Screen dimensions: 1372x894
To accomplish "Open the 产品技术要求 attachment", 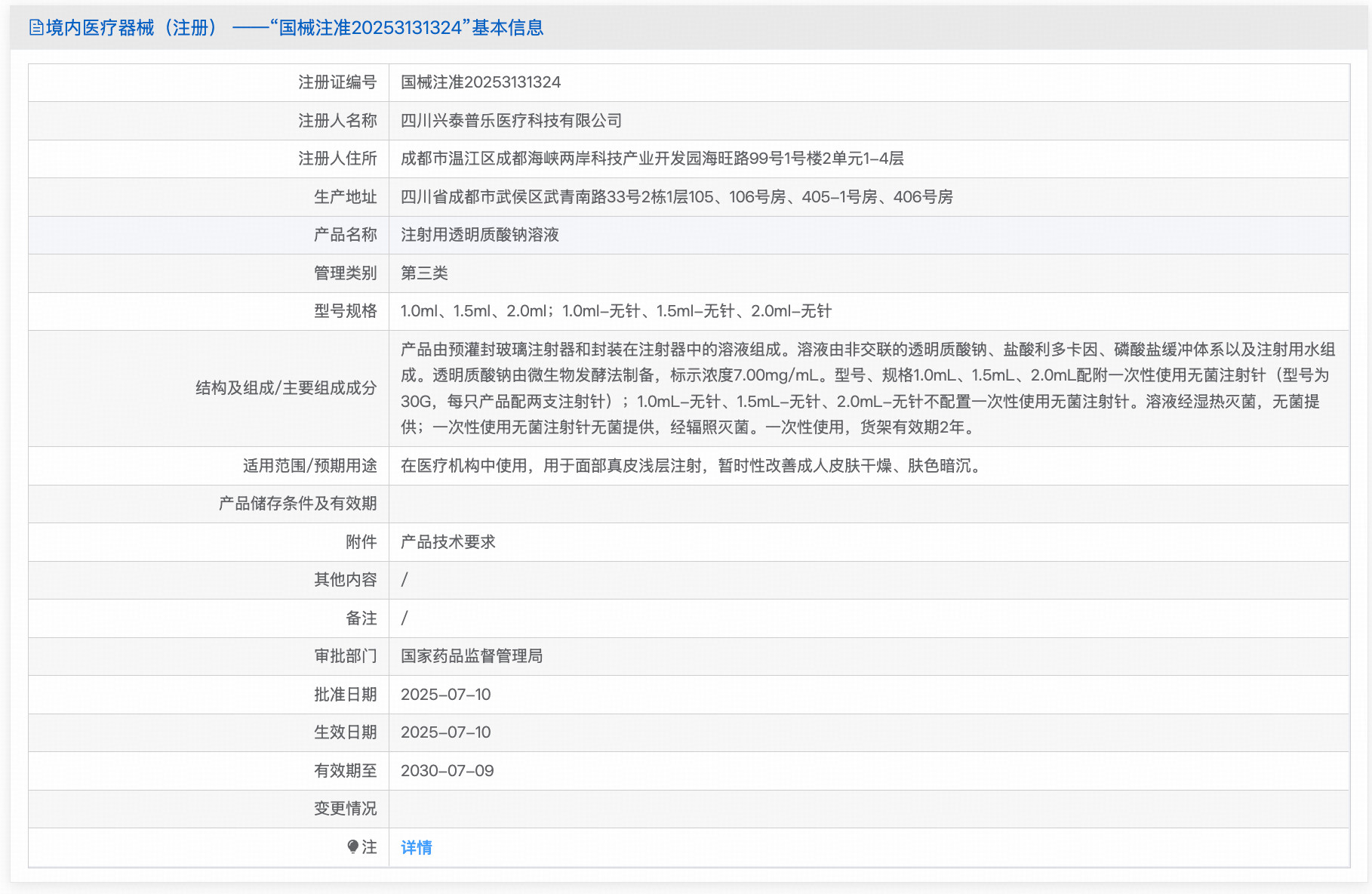I will tap(448, 542).
